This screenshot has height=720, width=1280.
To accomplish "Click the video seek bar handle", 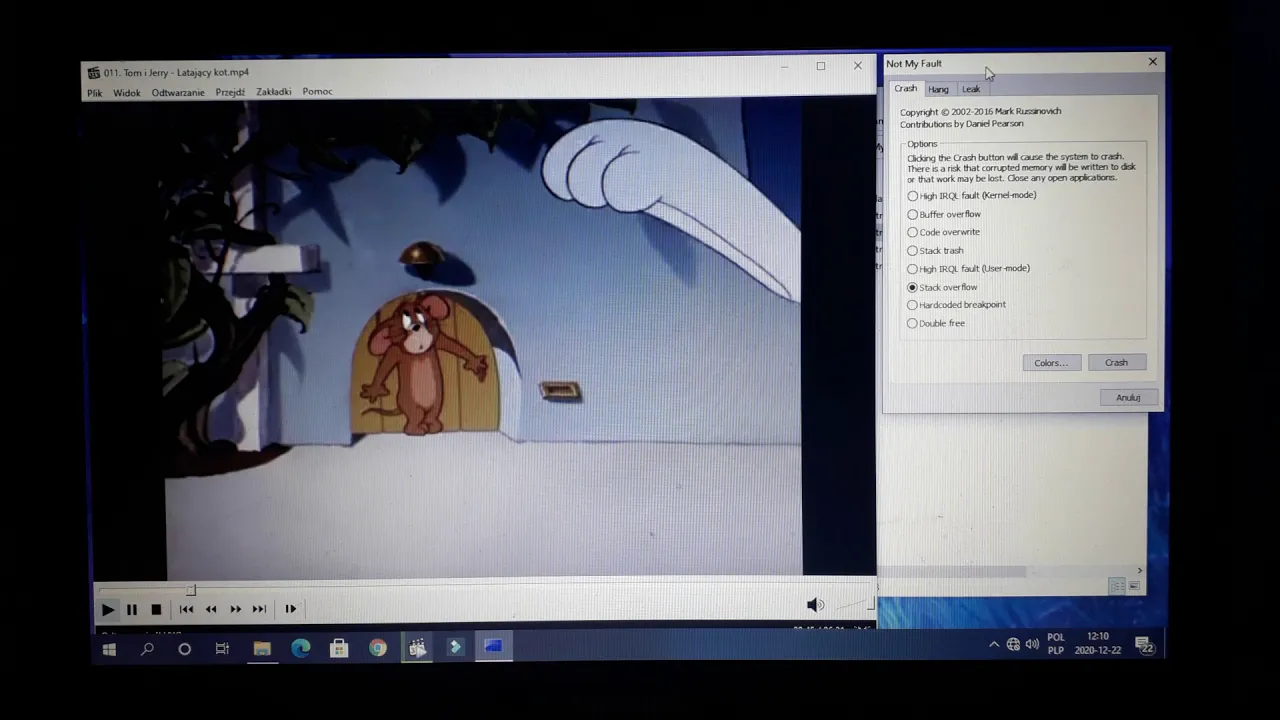I will (x=191, y=590).
